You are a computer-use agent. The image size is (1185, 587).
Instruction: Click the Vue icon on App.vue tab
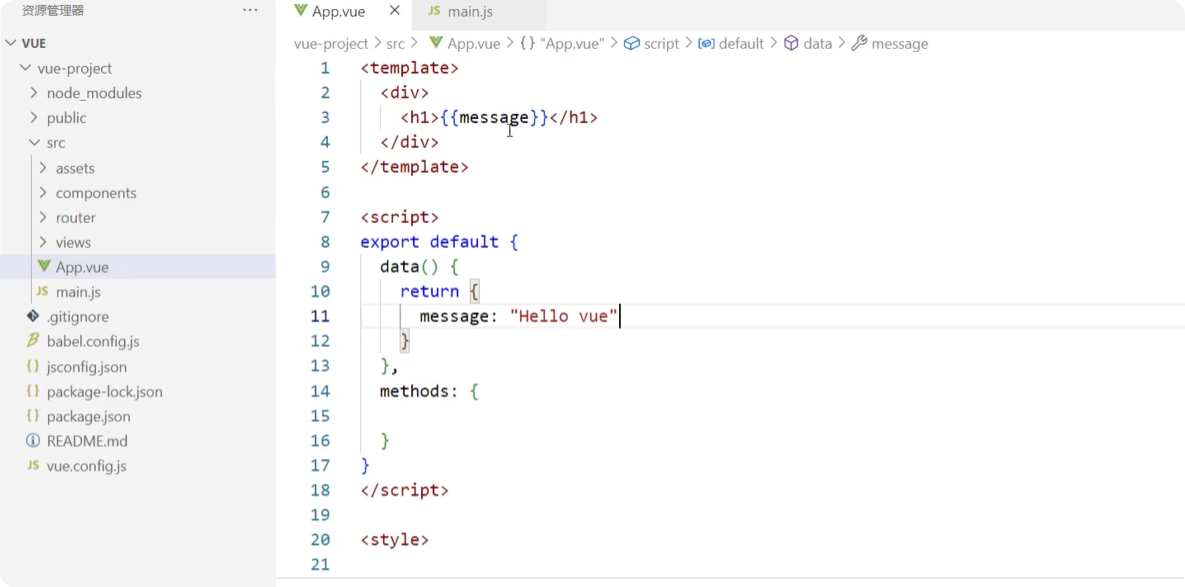pos(301,11)
